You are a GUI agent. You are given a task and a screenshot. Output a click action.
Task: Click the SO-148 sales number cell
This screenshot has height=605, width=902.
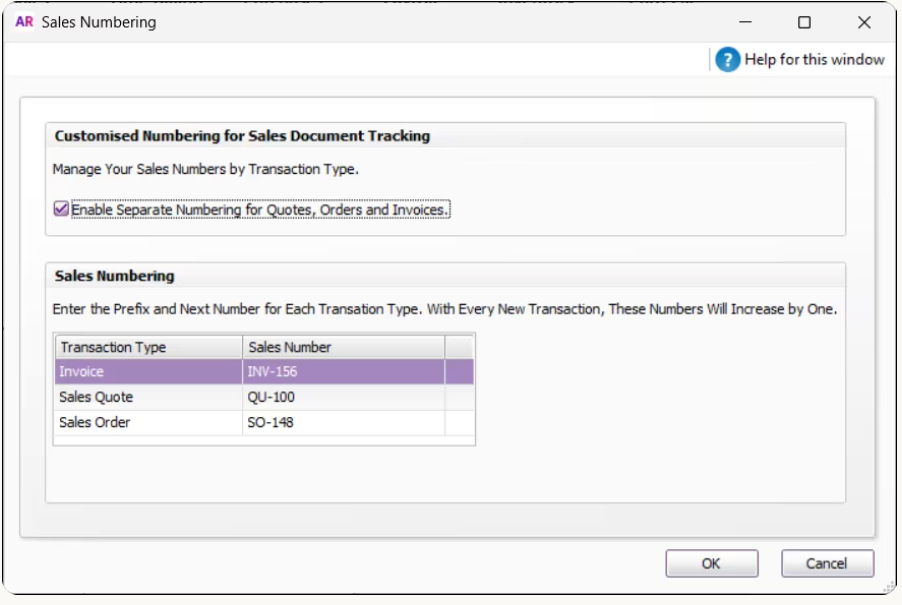[343, 422]
